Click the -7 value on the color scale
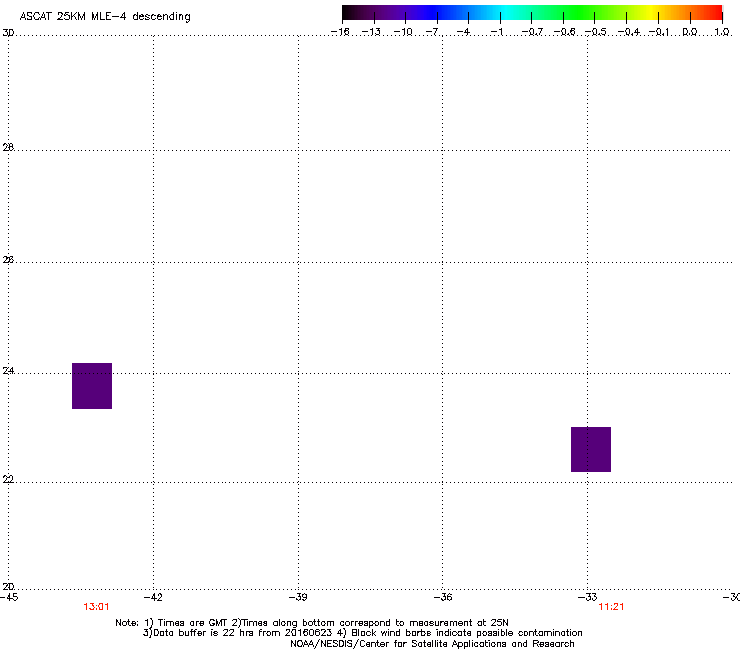This screenshot has width=740, height=650. (x=432, y=32)
